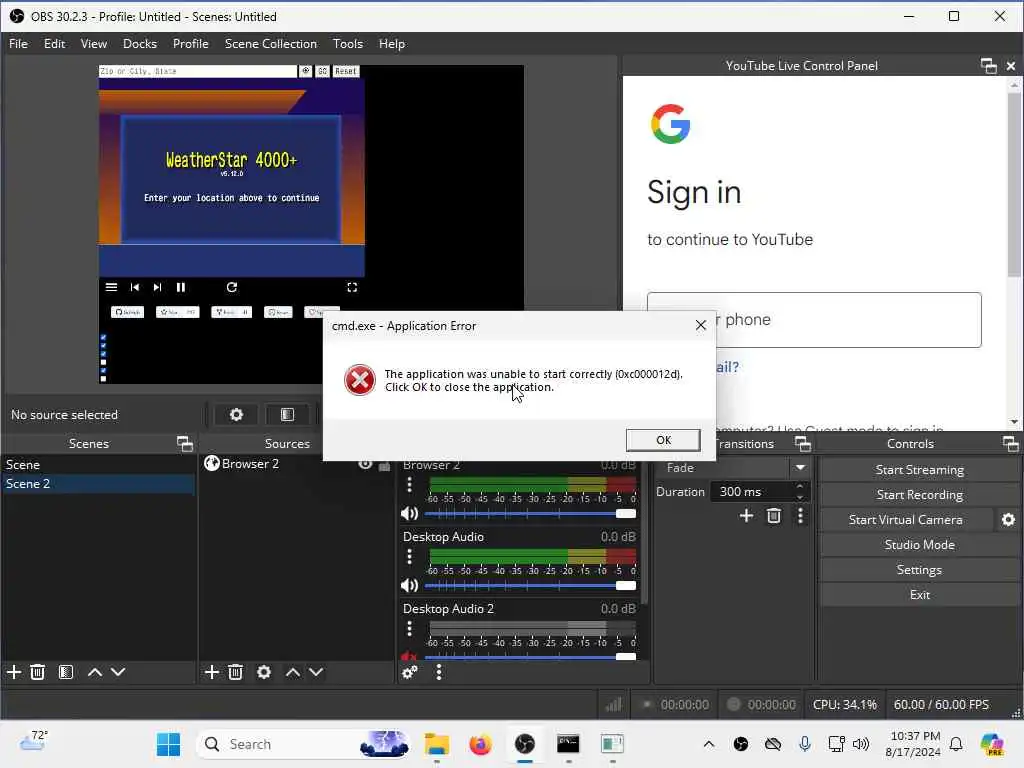This screenshot has width=1024, height=768.
Task: Remove transition with trash icon
Action: [774, 516]
